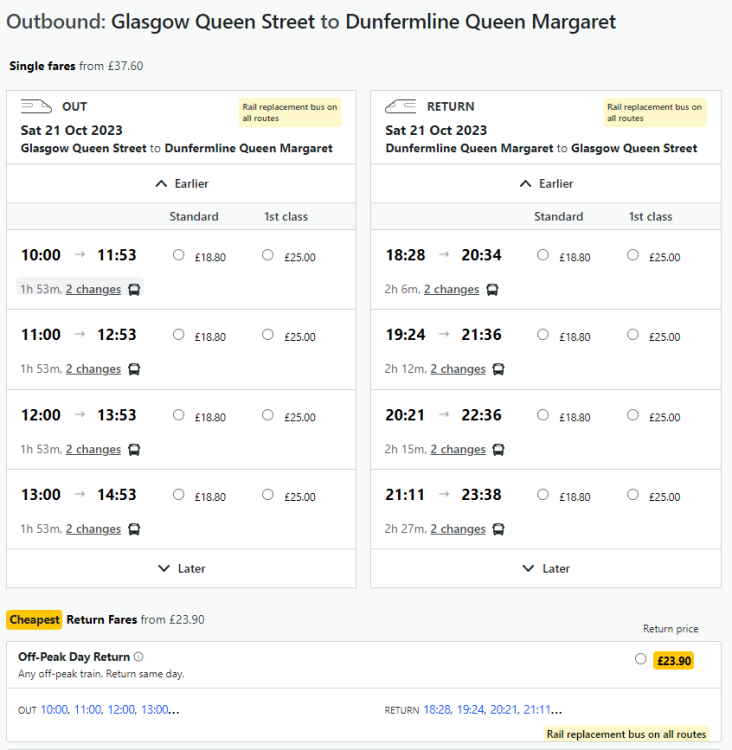Click the yellow Cheapest badge
The height and width of the screenshot is (750, 732).
tap(34, 620)
